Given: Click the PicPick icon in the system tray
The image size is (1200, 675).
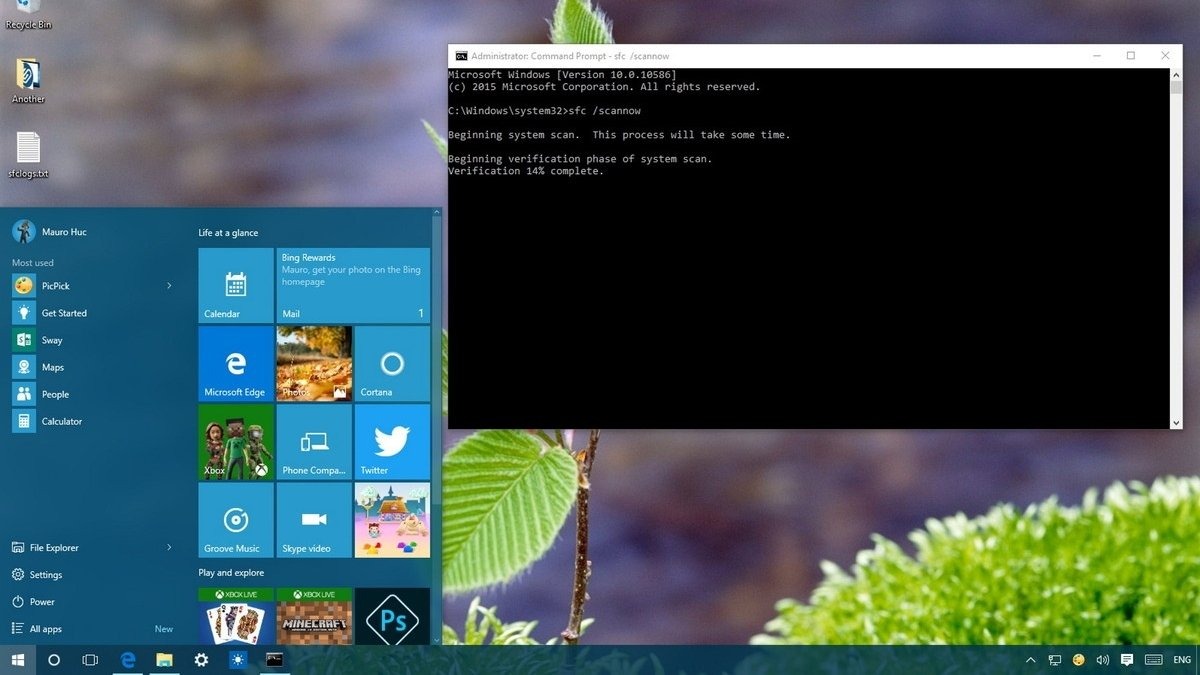Looking at the screenshot, I should point(1078,660).
